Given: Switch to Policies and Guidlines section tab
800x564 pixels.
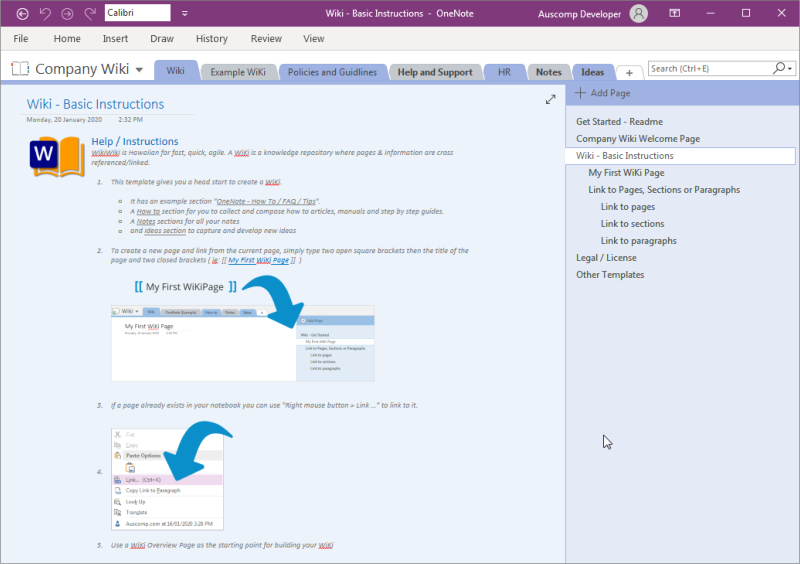Looking at the screenshot, I should pyautogui.click(x=332, y=72).
